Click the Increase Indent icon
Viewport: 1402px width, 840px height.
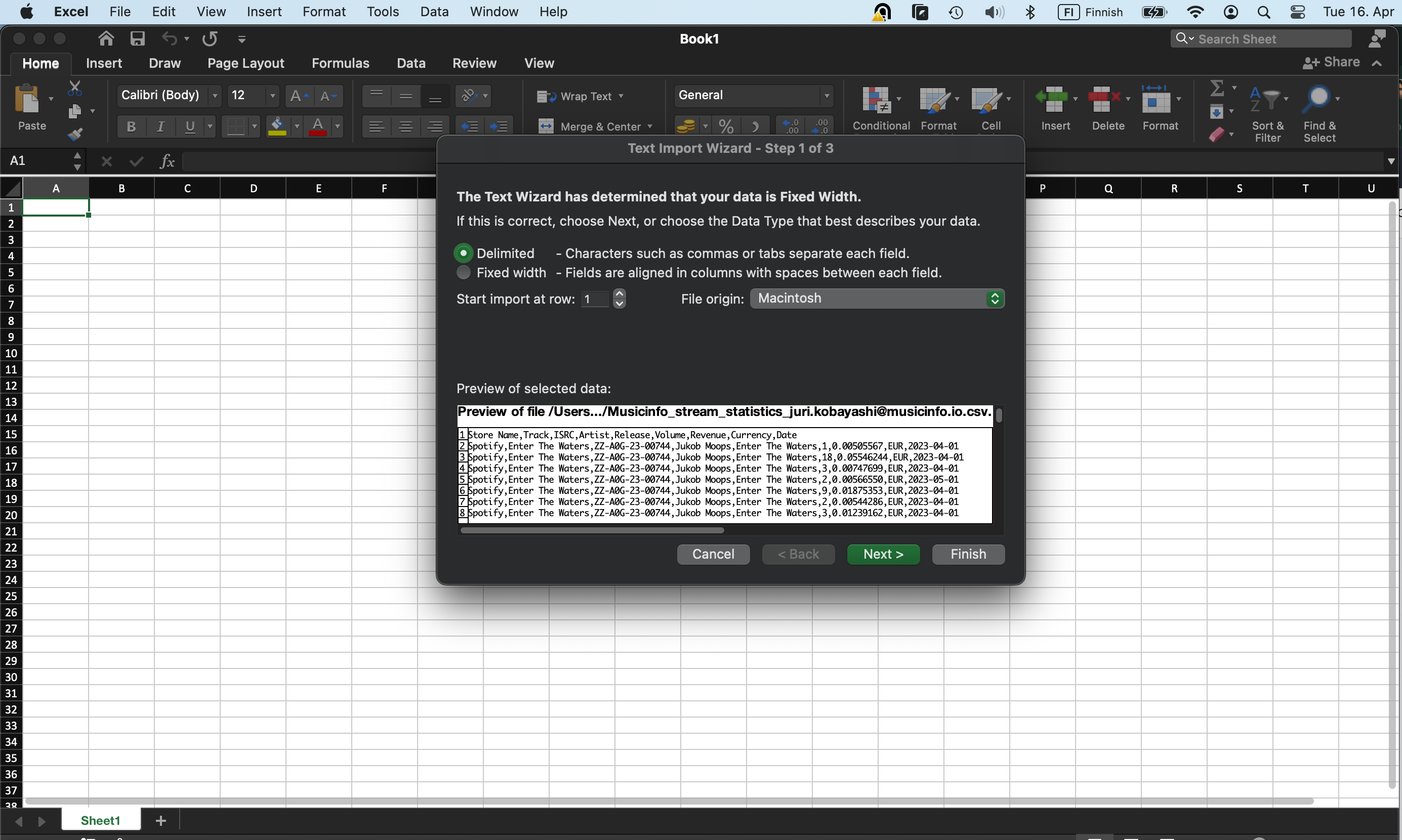tap(499, 126)
